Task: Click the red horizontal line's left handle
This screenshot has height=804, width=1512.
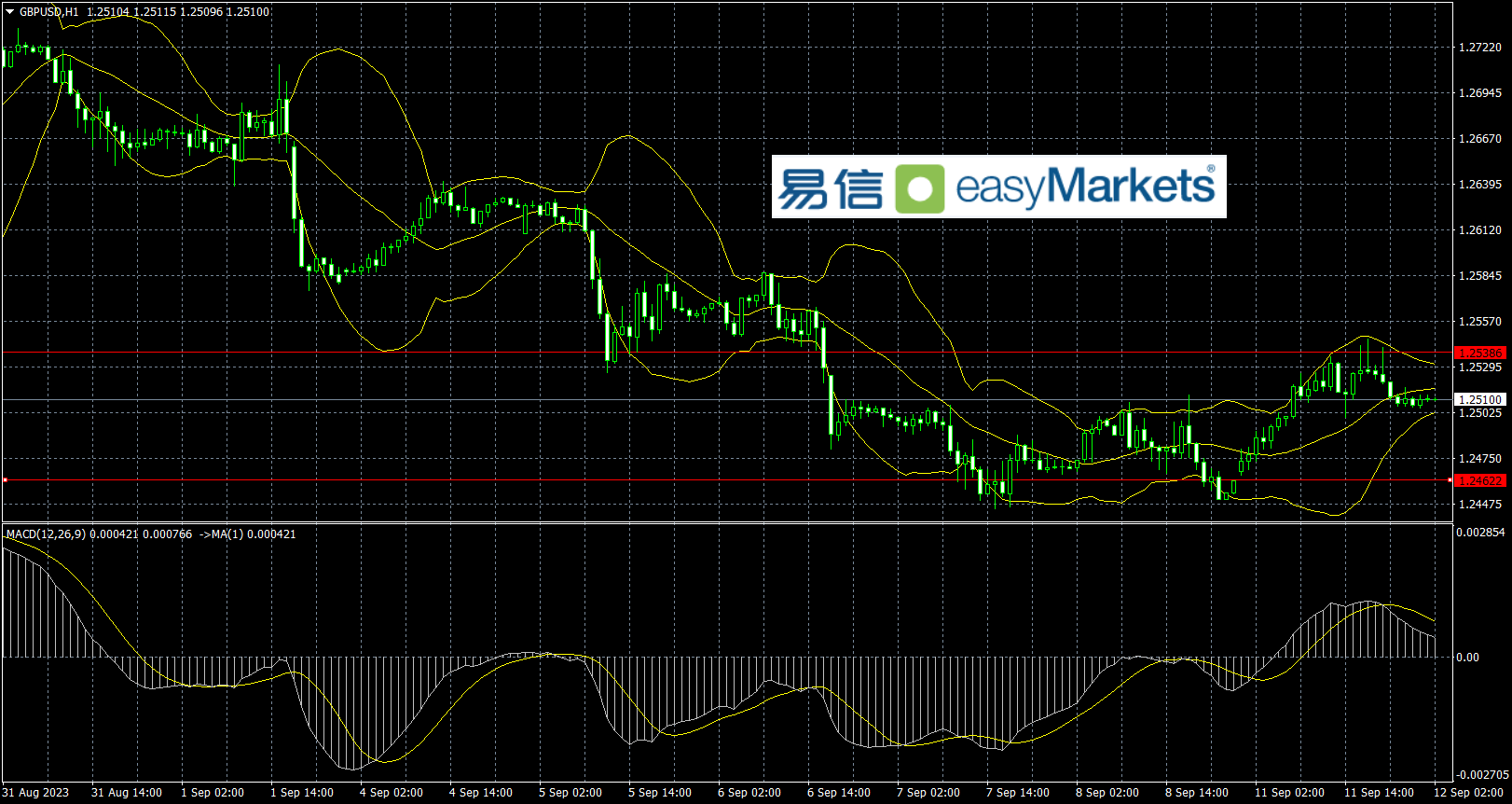Action: (x=5, y=480)
